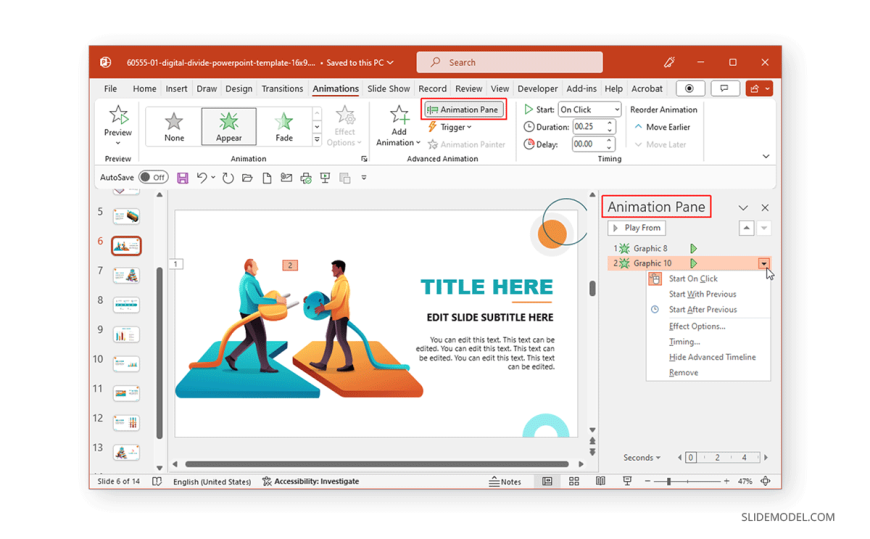Image resolution: width=870 pixels, height=539 pixels.
Task: Apply the Appear animation effect
Action: [x=229, y=127]
